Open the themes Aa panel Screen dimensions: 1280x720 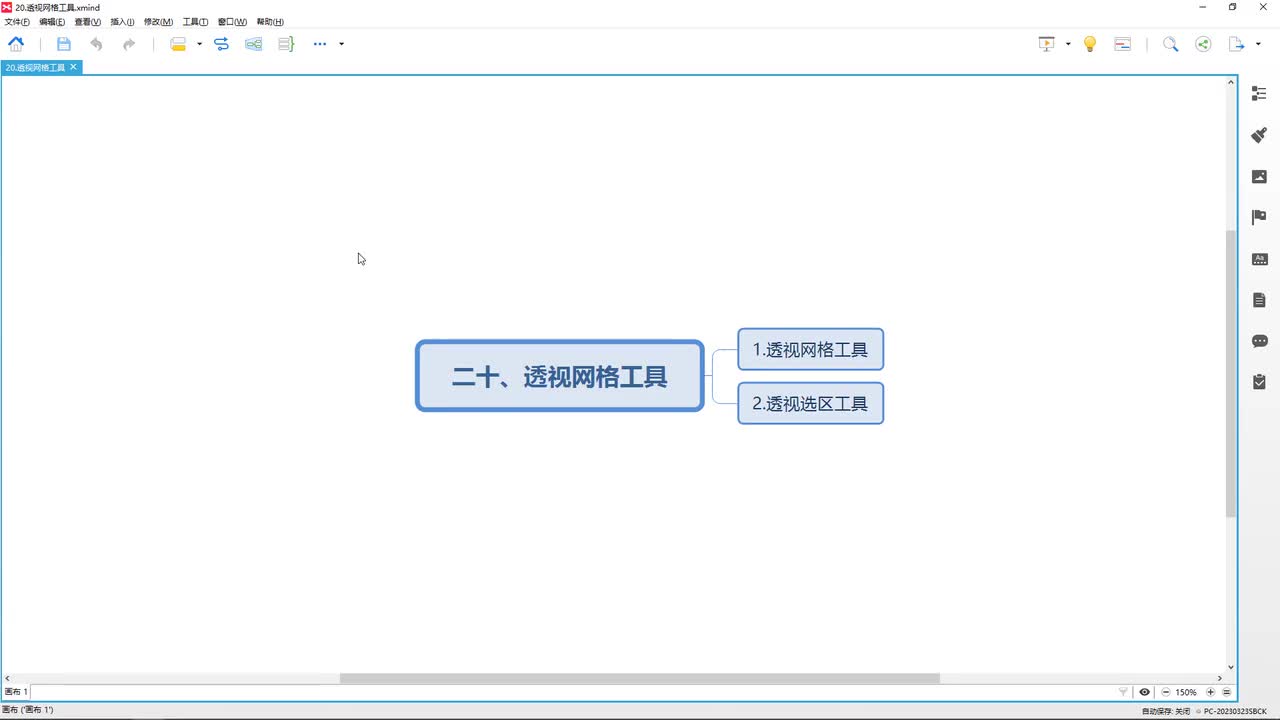(x=1259, y=259)
